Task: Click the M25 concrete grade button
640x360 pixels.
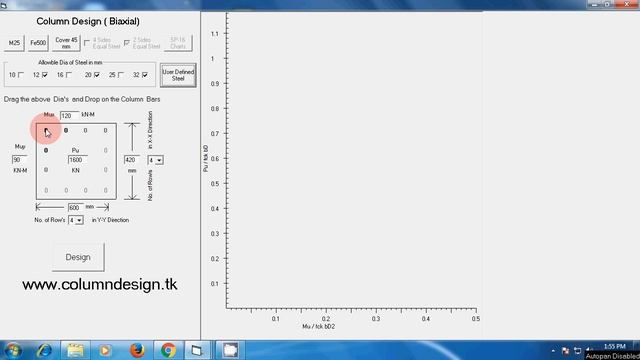Action: pos(14,43)
